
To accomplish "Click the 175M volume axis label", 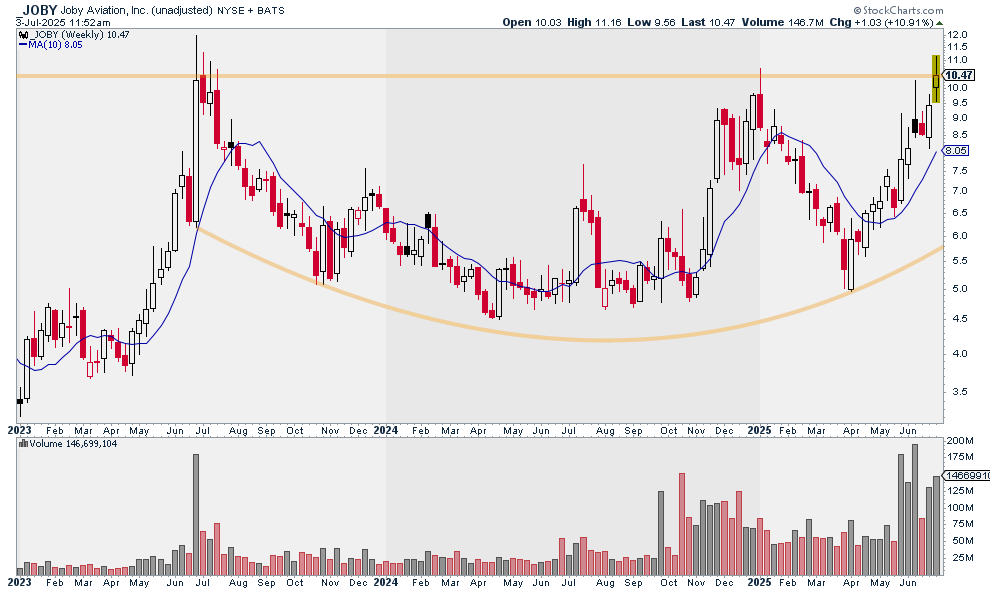I will [x=960, y=457].
